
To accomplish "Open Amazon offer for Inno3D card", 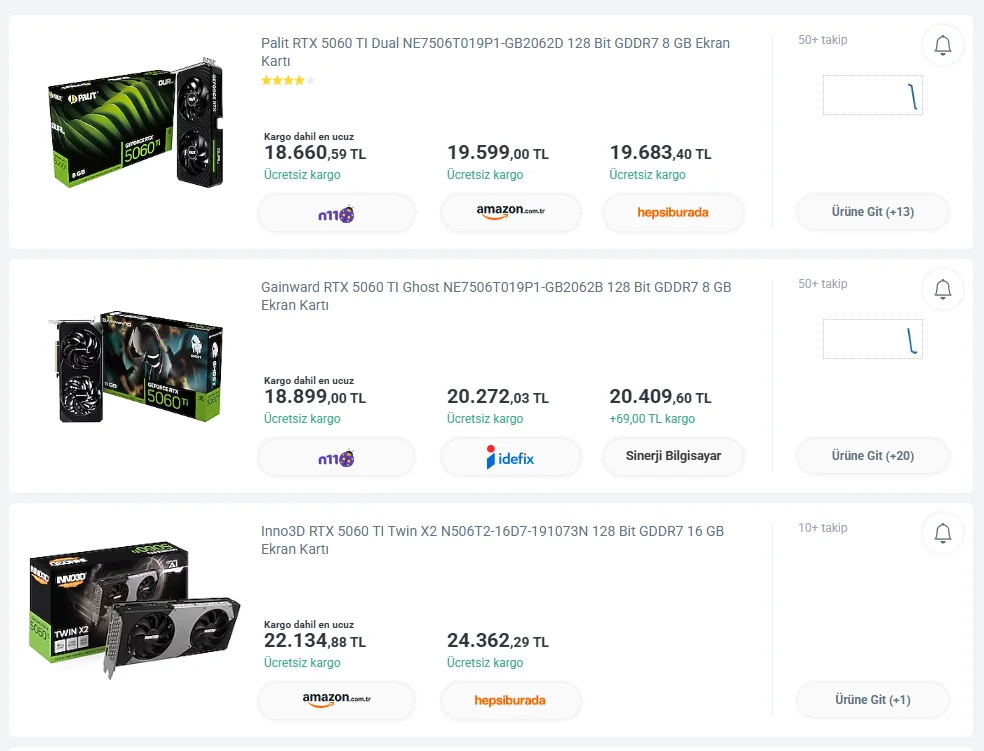I will tap(336, 700).
